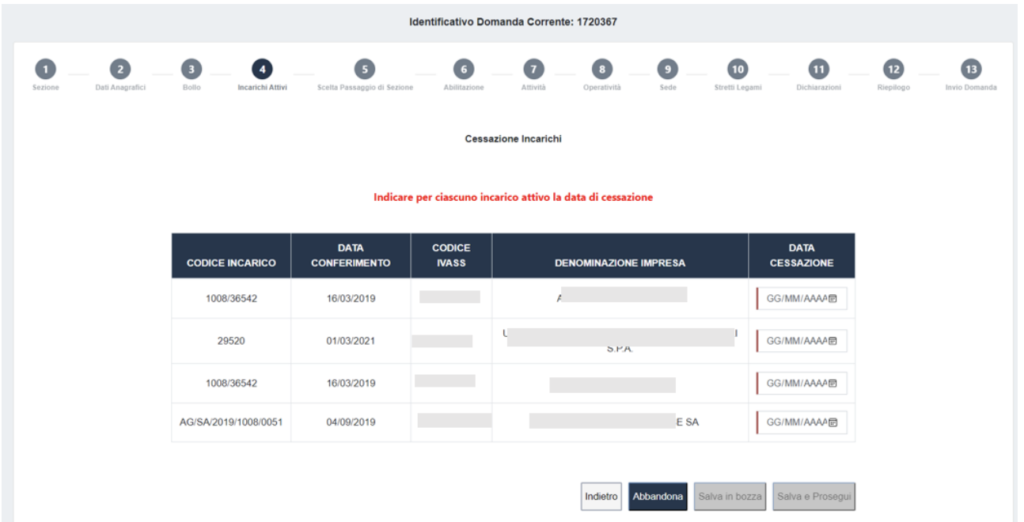This screenshot has height=522, width=1024.
Task: Open step 7 Attività
Action: [534, 69]
